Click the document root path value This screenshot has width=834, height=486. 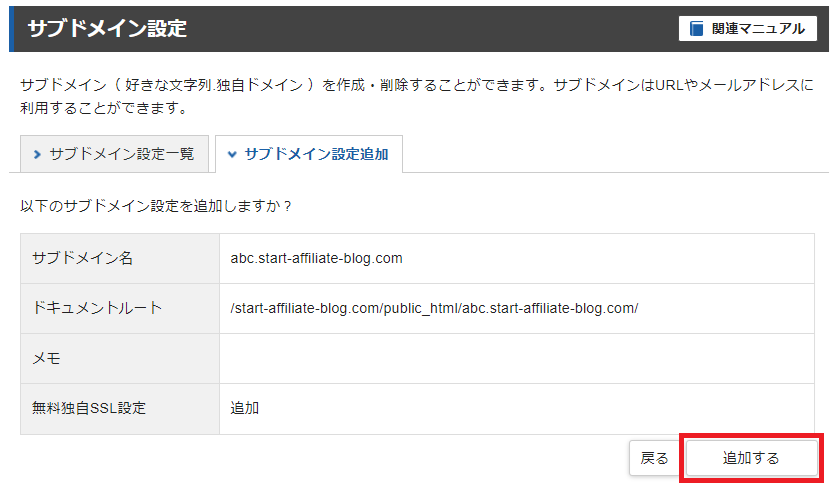point(434,308)
